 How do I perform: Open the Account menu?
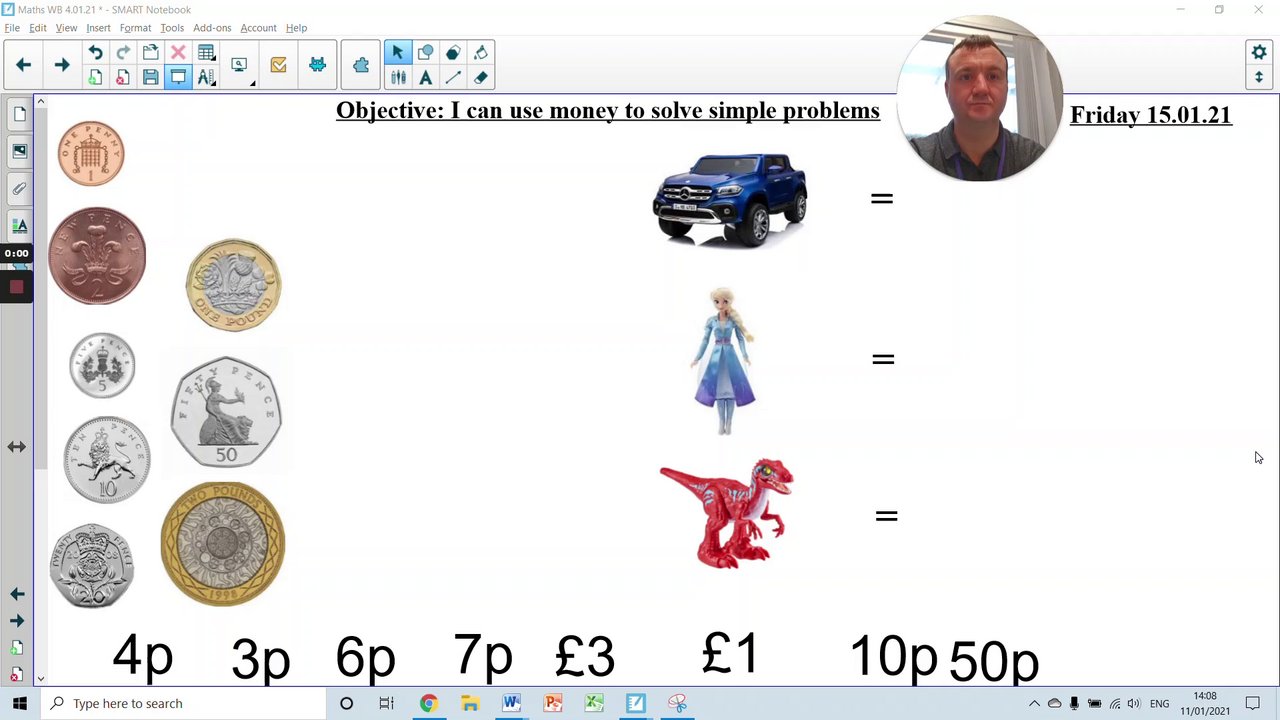tap(258, 28)
